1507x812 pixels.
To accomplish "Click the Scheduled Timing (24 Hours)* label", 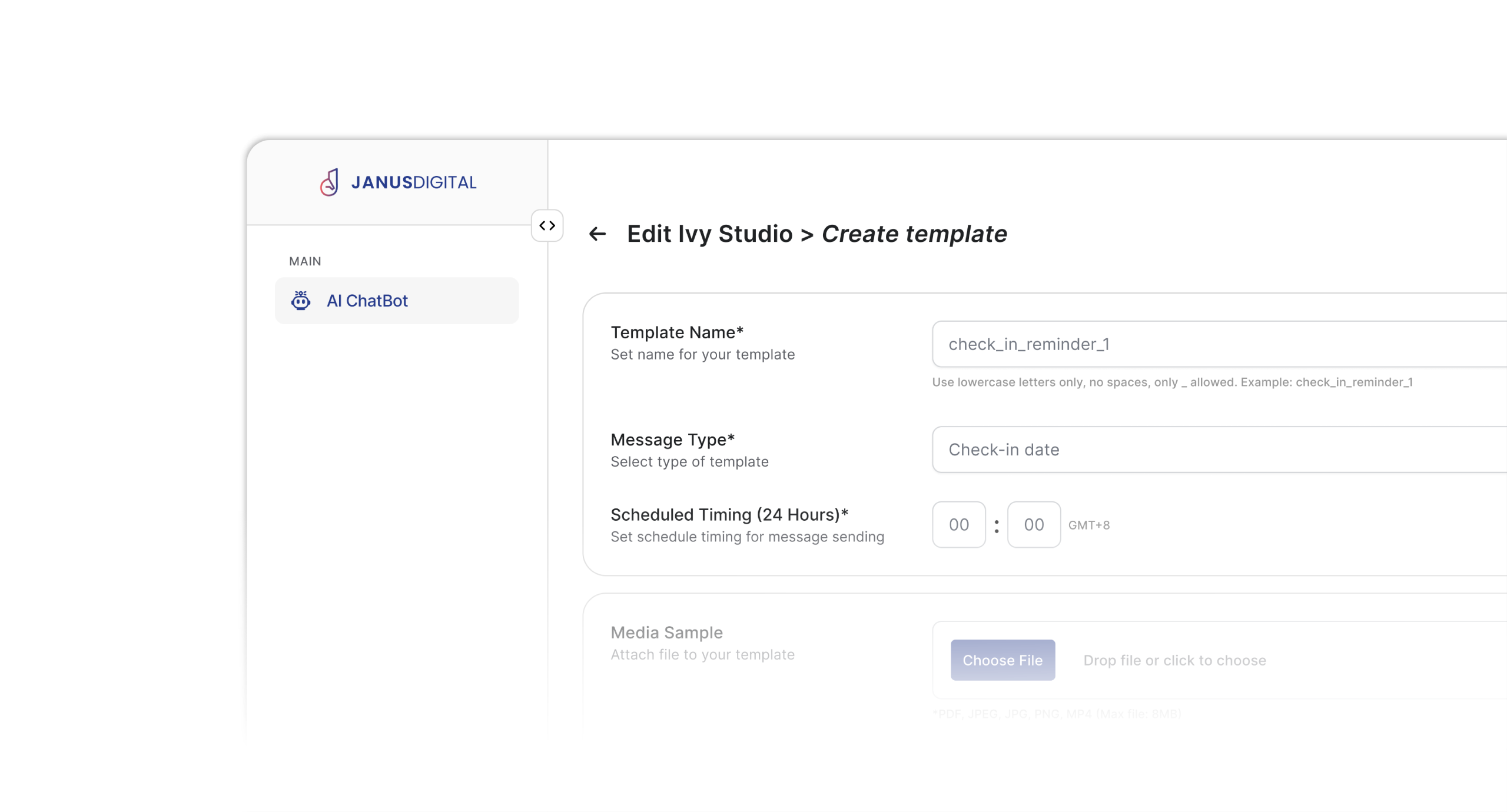I will tap(729, 515).
